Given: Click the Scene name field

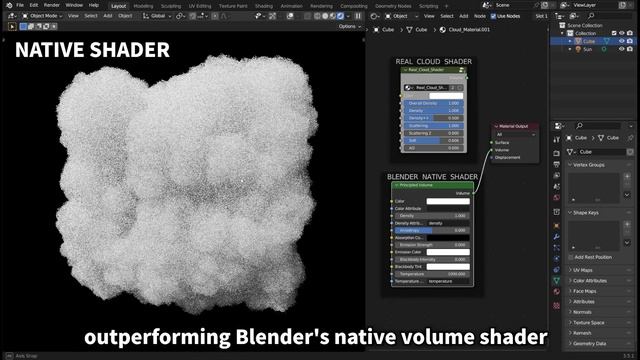Looking at the screenshot, I should click(513, 5).
